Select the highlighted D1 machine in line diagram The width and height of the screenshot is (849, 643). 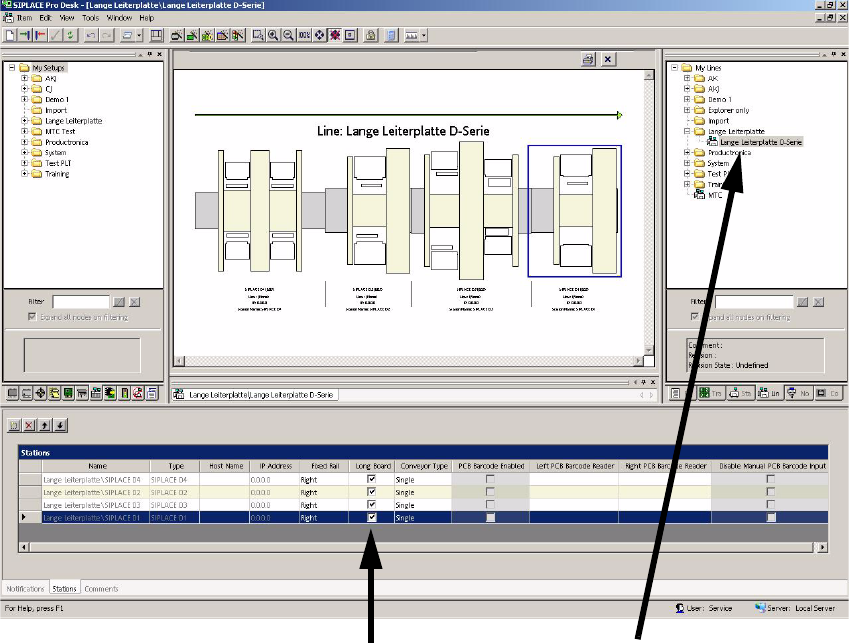[574, 211]
